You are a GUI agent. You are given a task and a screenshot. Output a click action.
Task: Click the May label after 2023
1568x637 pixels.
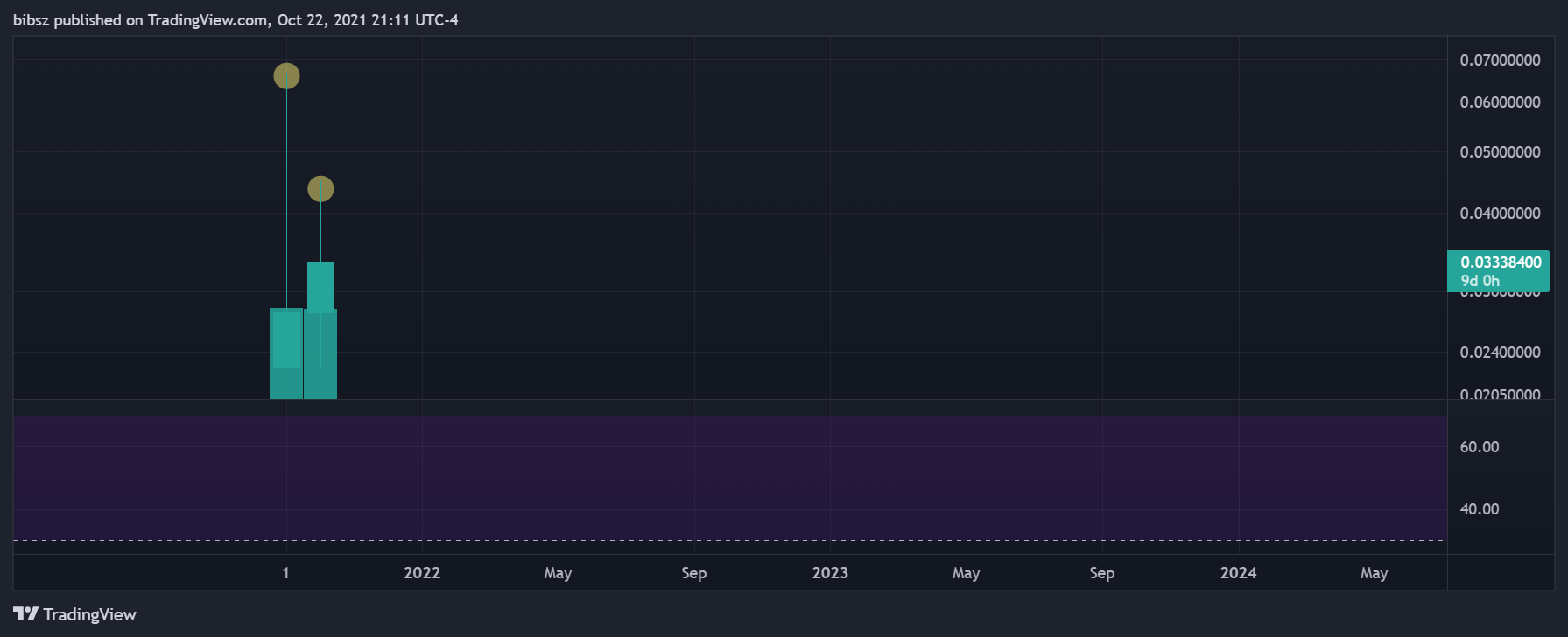966,573
